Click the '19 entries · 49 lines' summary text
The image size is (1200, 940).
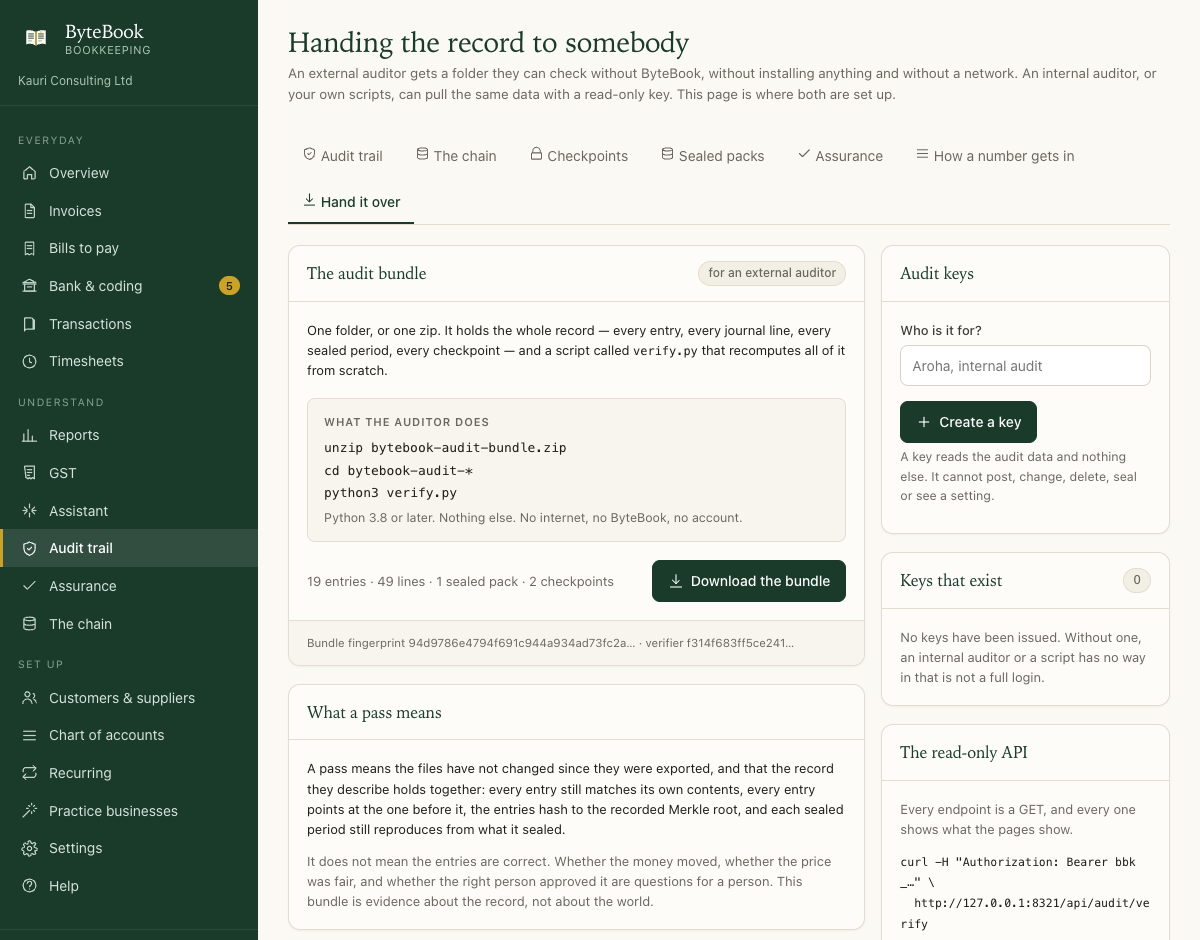coord(460,581)
